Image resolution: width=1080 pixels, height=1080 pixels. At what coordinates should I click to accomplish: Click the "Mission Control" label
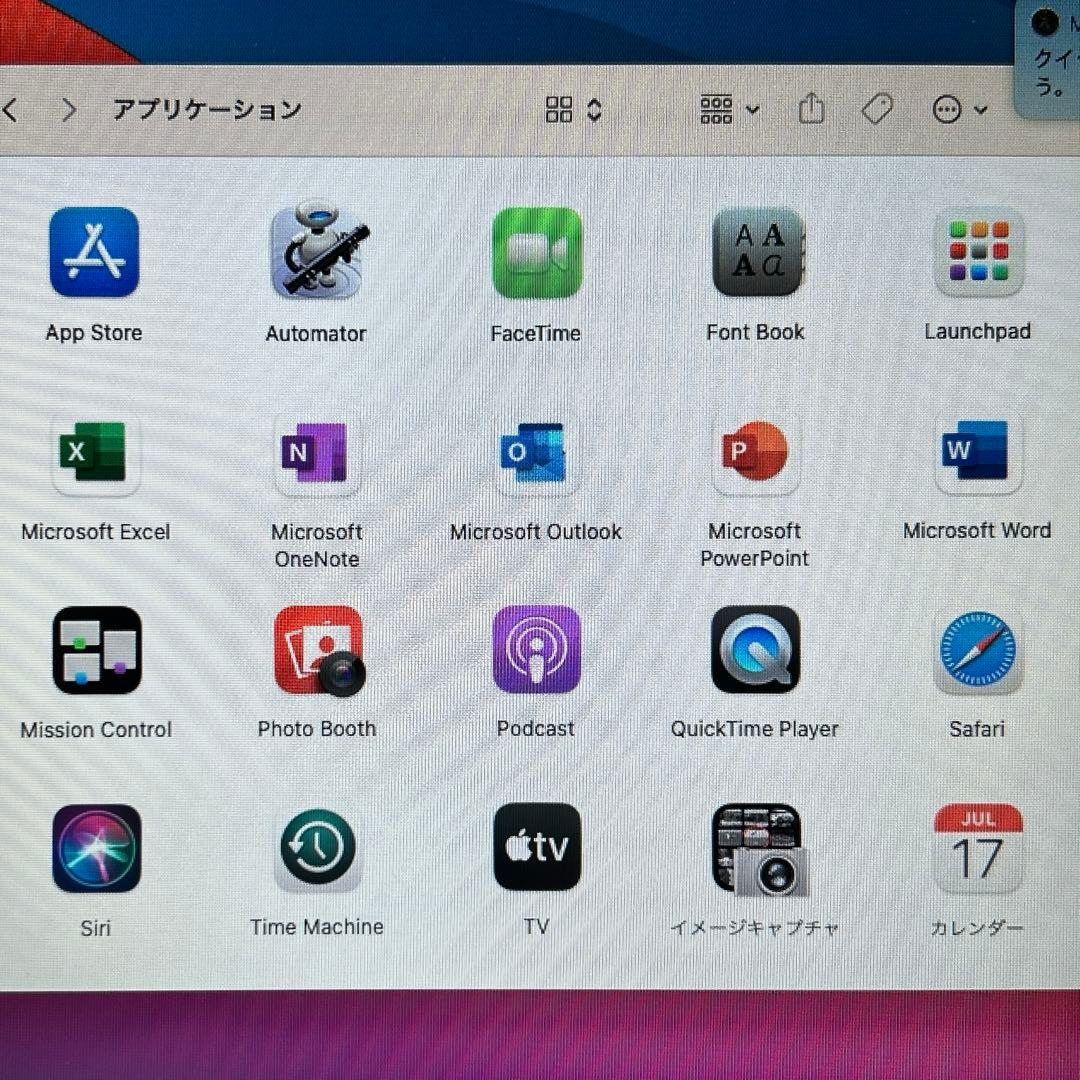click(96, 729)
